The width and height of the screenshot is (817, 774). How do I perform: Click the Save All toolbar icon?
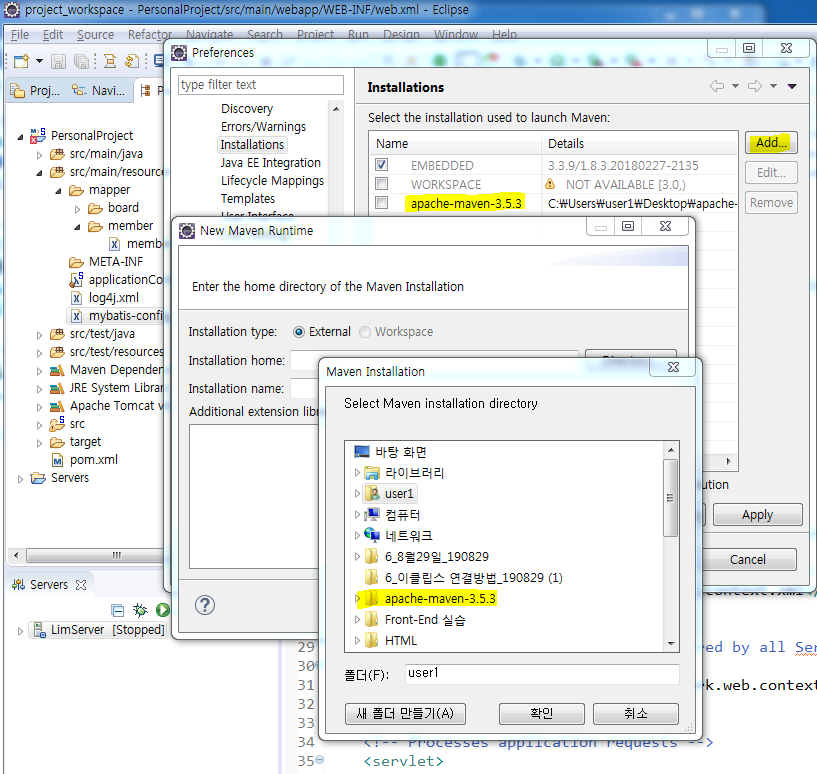(81, 62)
